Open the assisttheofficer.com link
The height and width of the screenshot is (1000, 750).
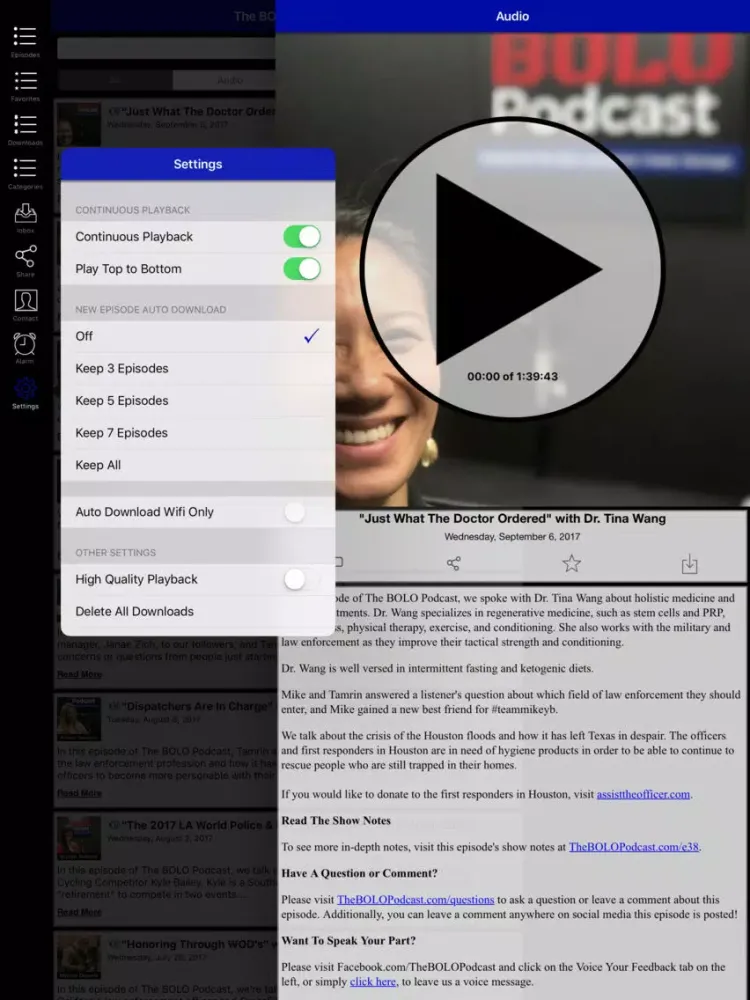point(643,794)
